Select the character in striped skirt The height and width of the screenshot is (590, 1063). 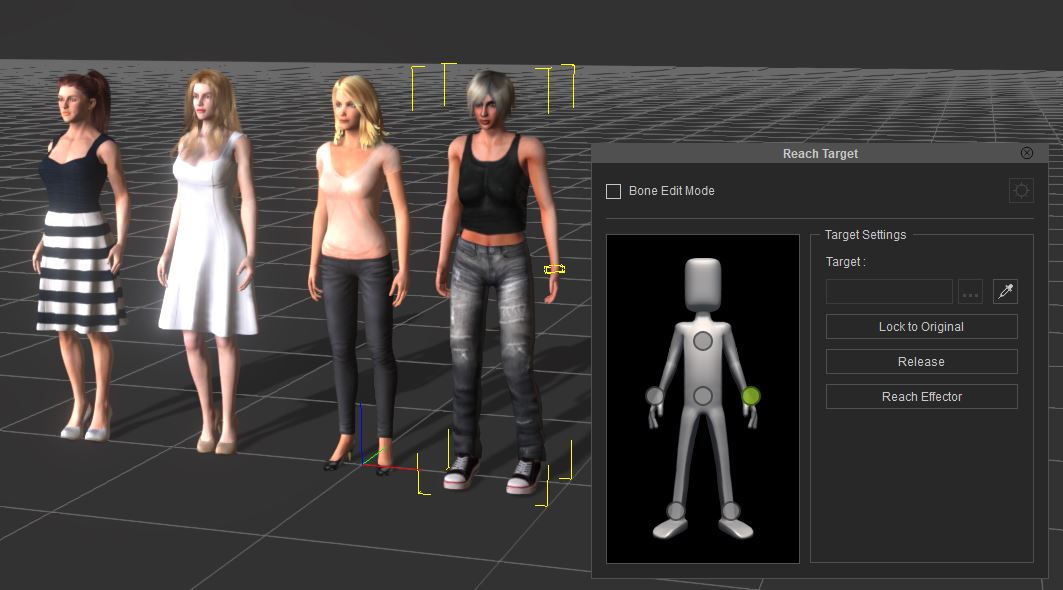tap(80, 240)
